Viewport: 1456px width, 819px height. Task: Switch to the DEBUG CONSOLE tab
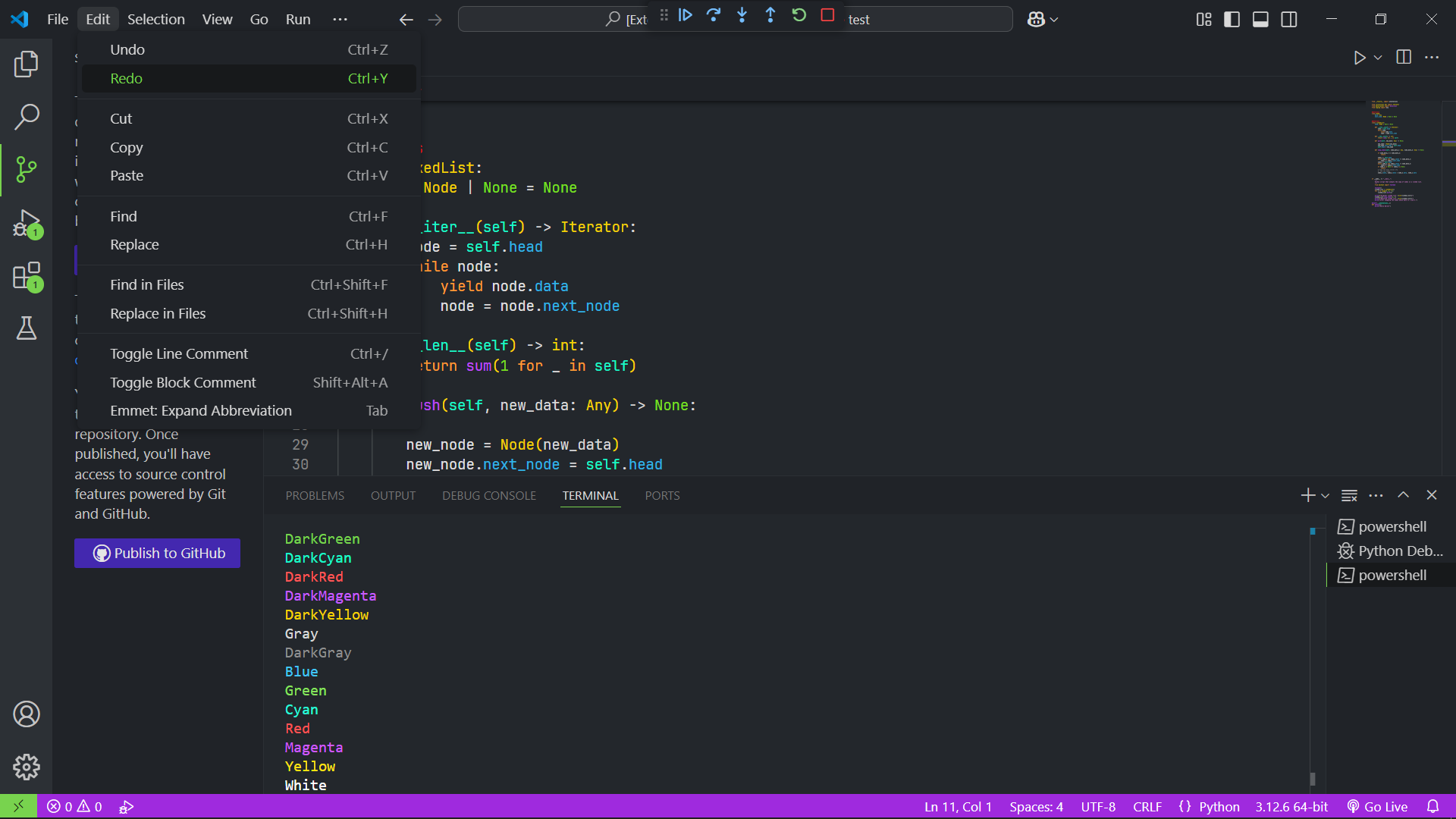(489, 495)
